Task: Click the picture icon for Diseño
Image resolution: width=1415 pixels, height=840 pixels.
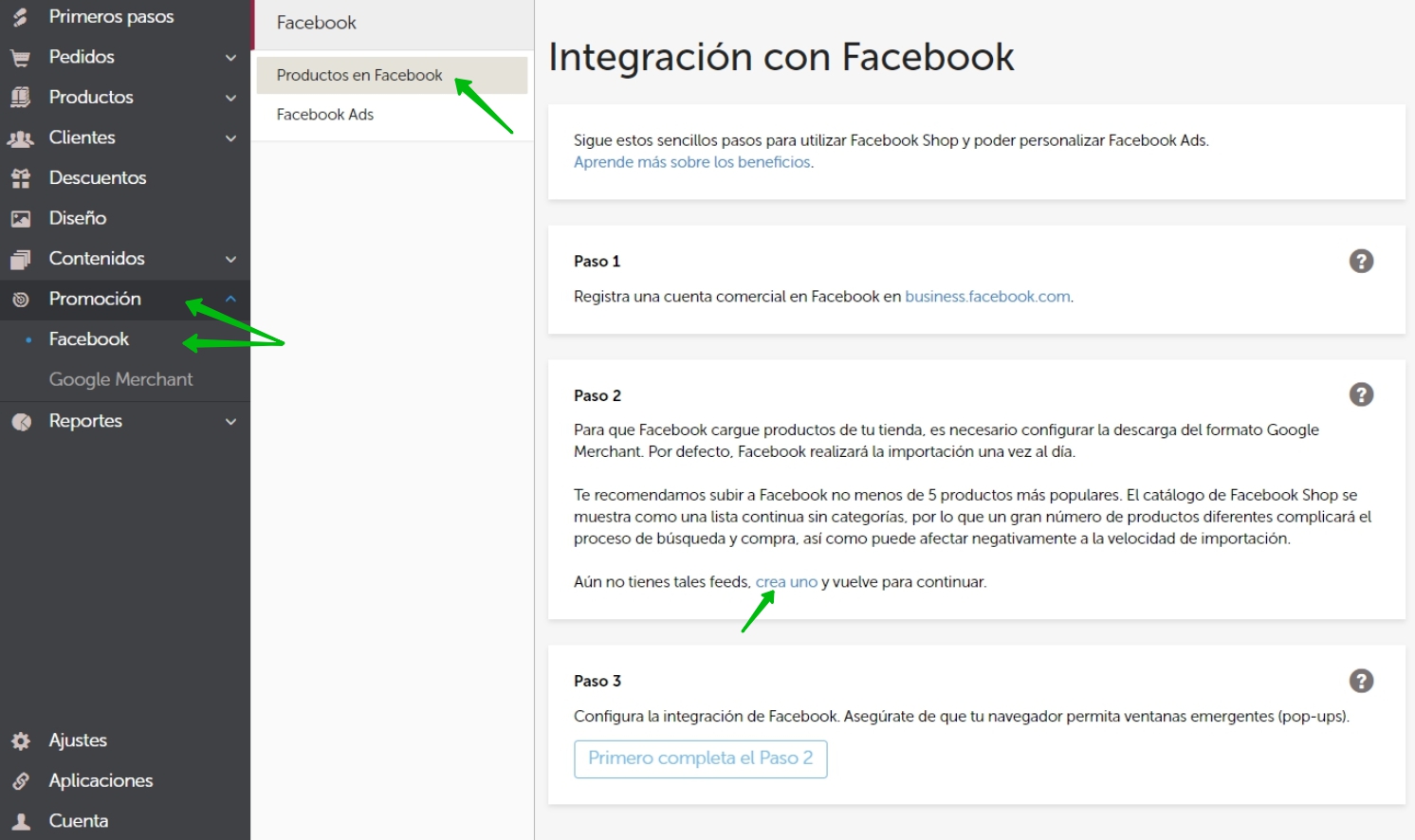Action: (20, 219)
